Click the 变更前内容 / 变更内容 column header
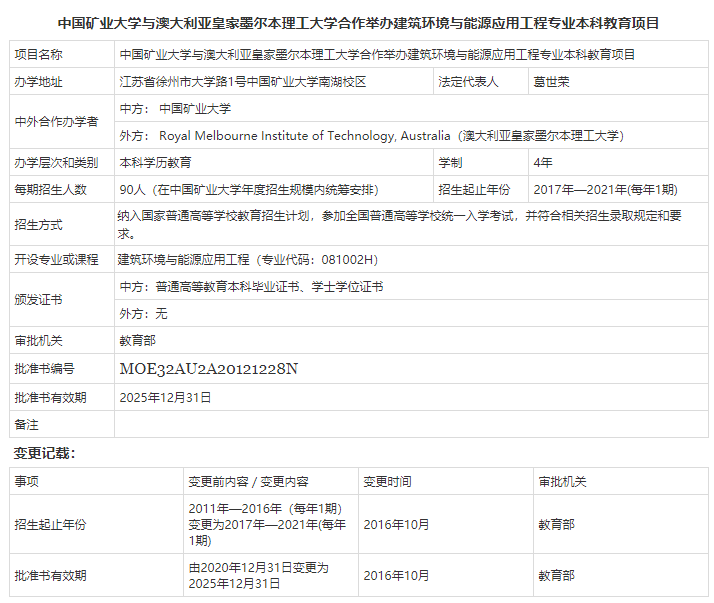This screenshot has height=603, width=714. 271,481
